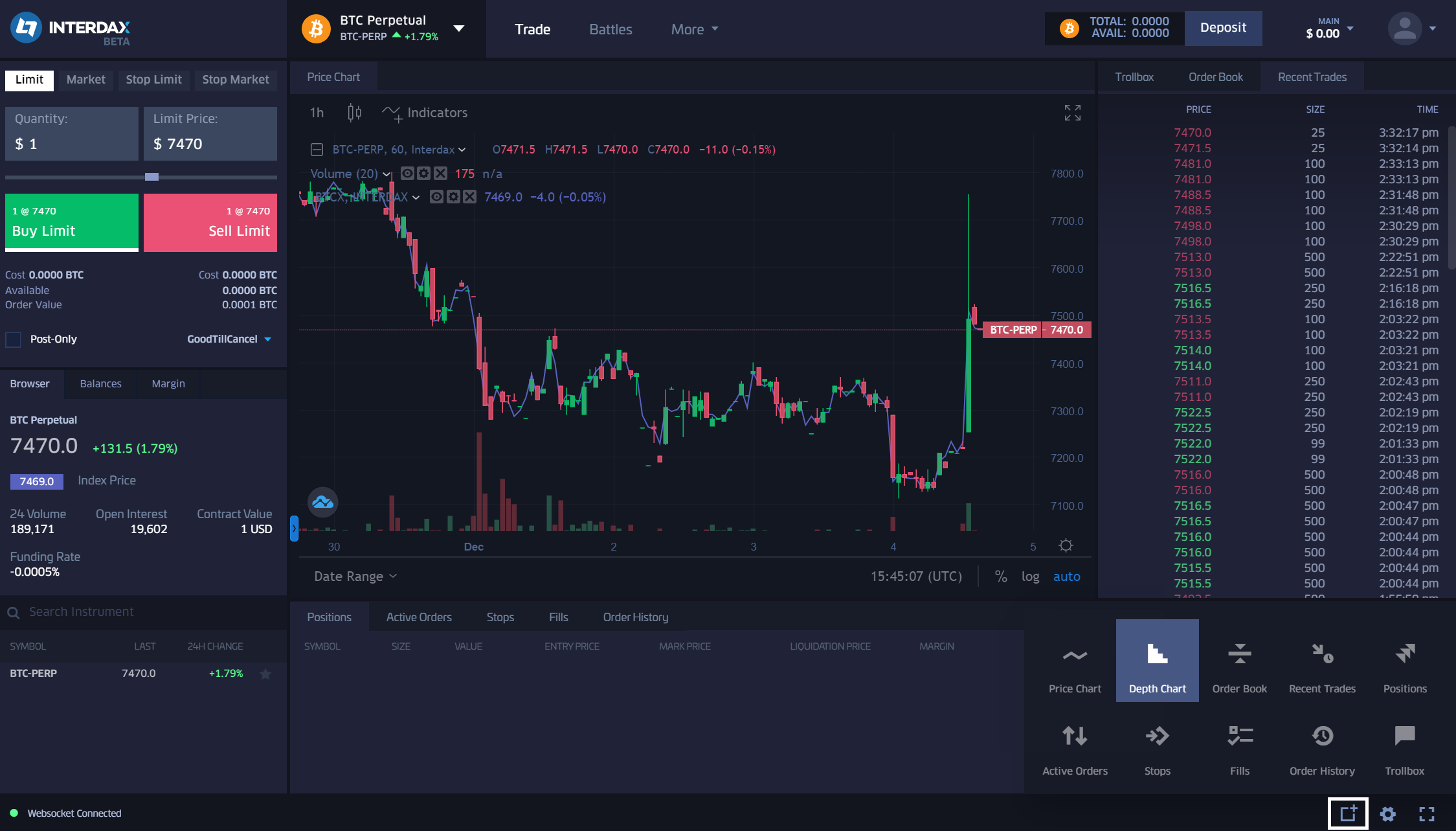
Task: Focus the Search Instrument field
Action: click(144, 612)
